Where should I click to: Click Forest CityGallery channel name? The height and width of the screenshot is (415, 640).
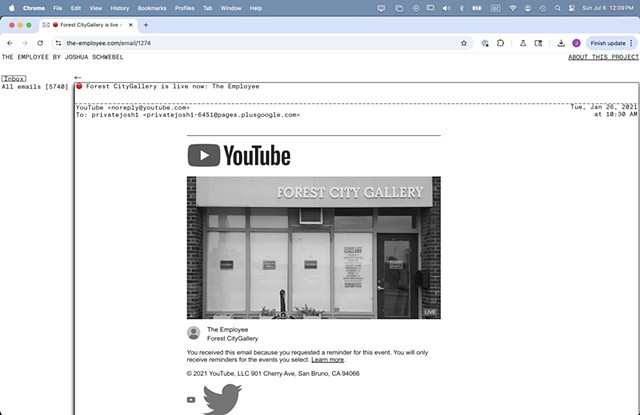(232, 338)
